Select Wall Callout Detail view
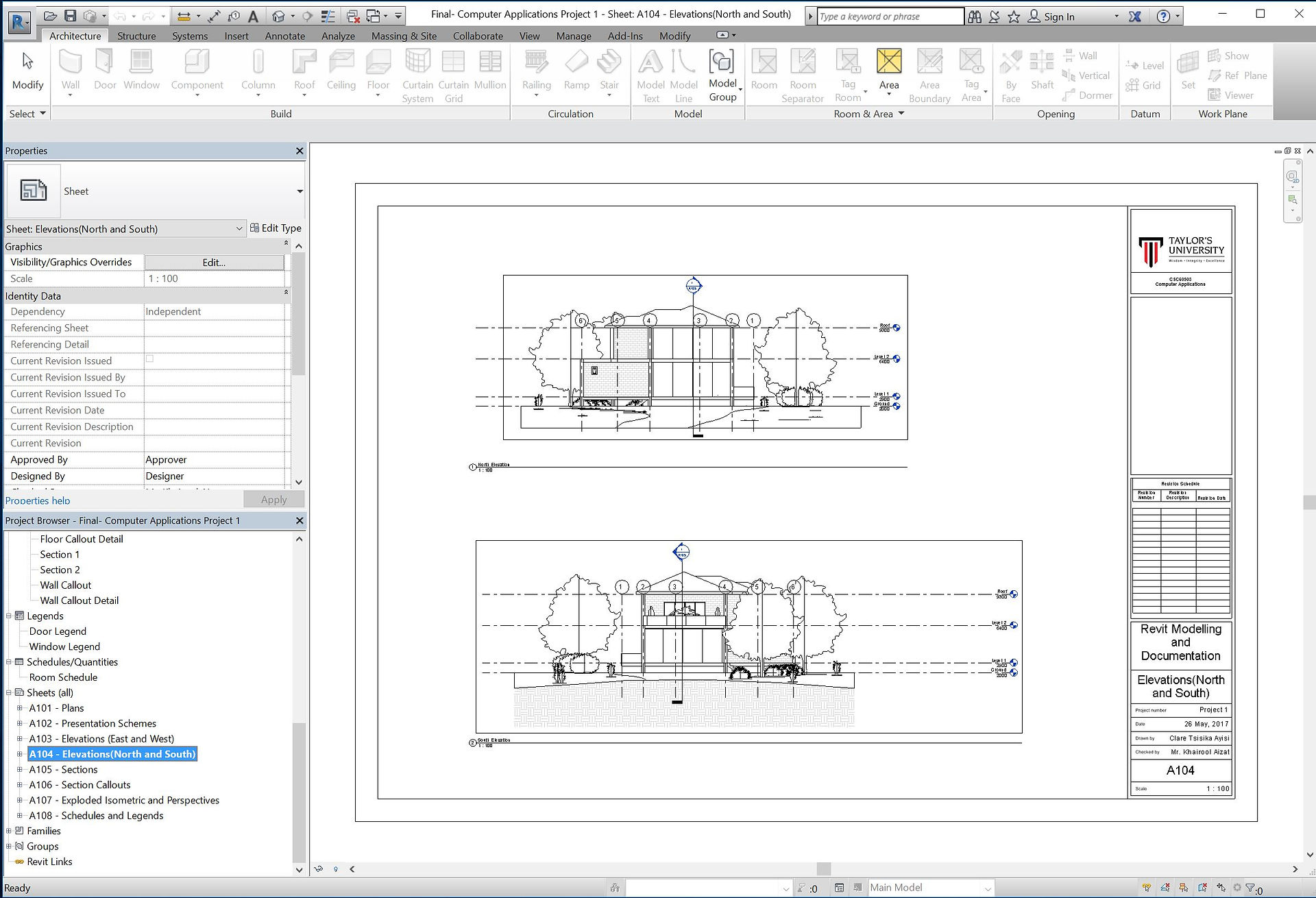This screenshot has height=898, width=1316. (79, 600)
